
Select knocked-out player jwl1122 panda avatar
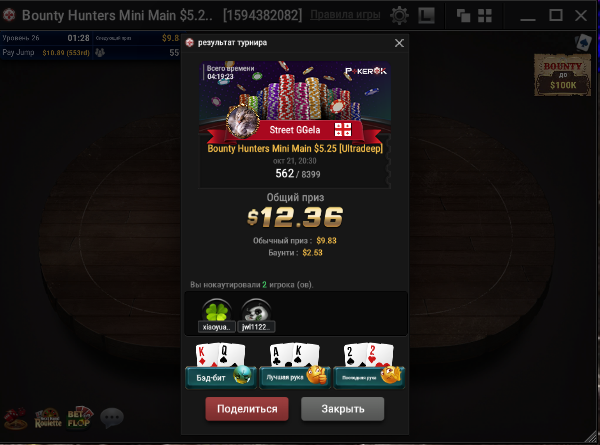coord(256,315)
